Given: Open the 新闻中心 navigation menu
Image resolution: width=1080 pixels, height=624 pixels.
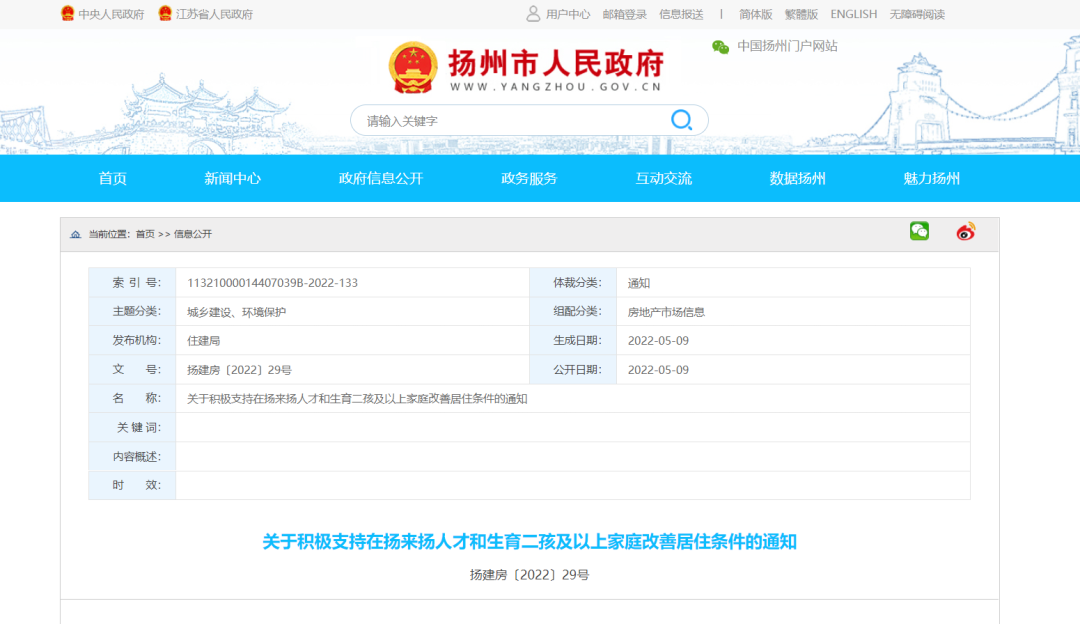Looking at the screenshot, I should [235, 178].
